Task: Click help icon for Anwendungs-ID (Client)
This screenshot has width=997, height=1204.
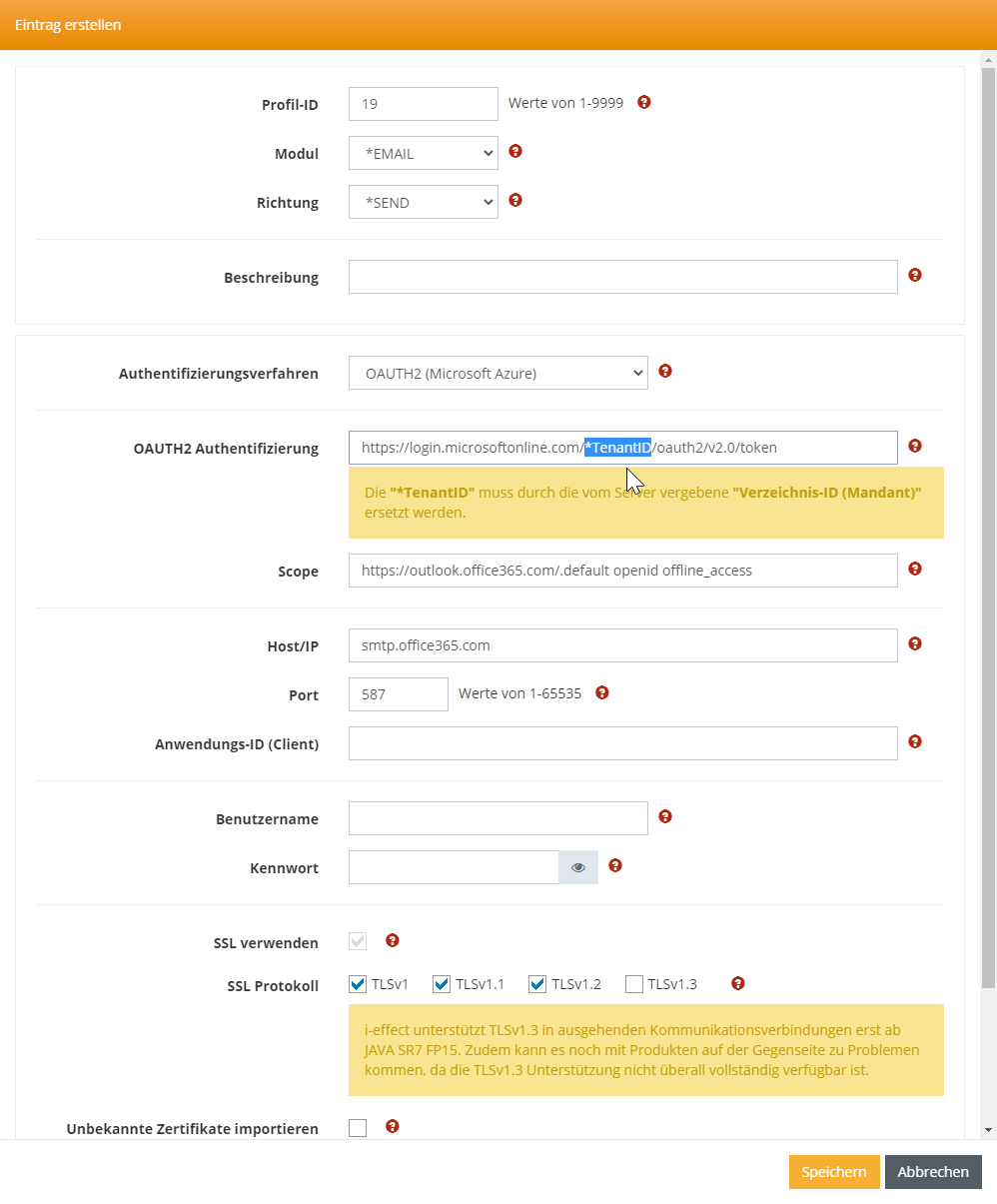Action: 915,741
